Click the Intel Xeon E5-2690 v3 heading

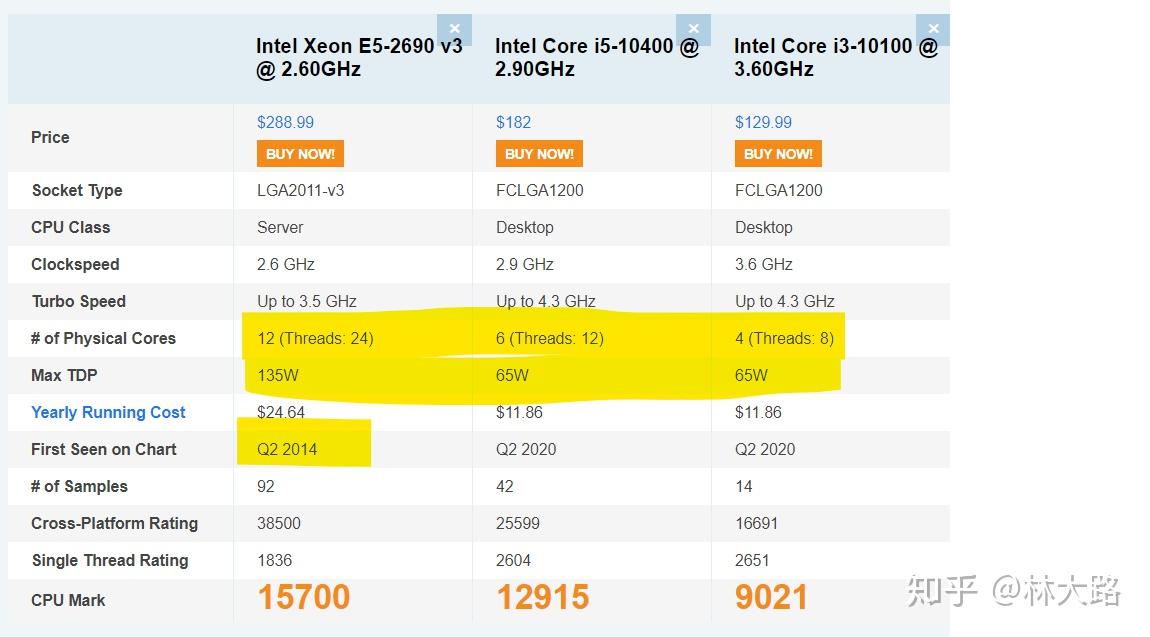coord(359,57)
